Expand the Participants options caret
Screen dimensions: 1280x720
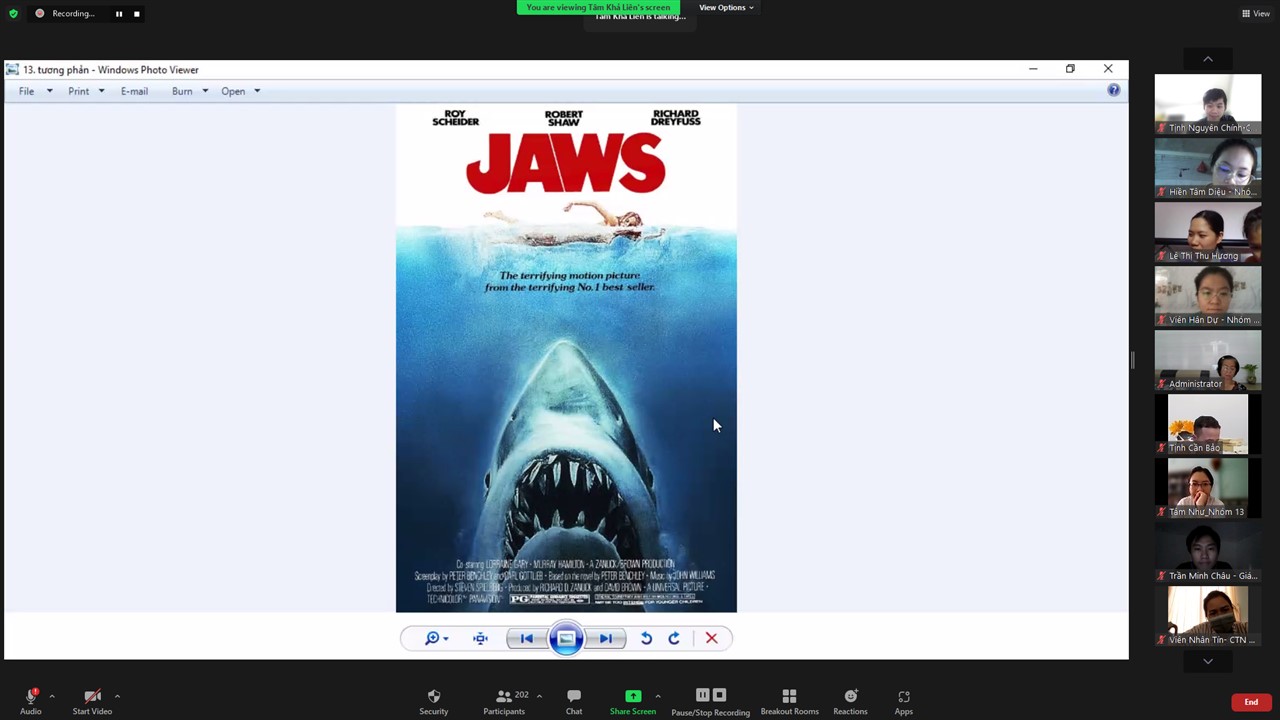539,696
